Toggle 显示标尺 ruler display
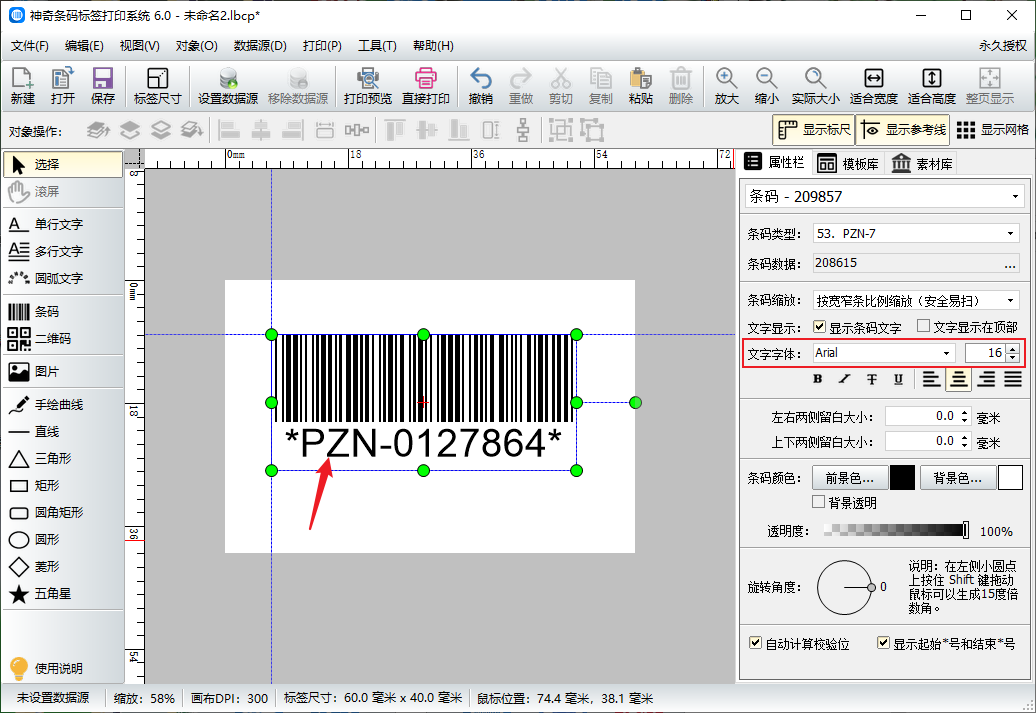 click(814, 130)
